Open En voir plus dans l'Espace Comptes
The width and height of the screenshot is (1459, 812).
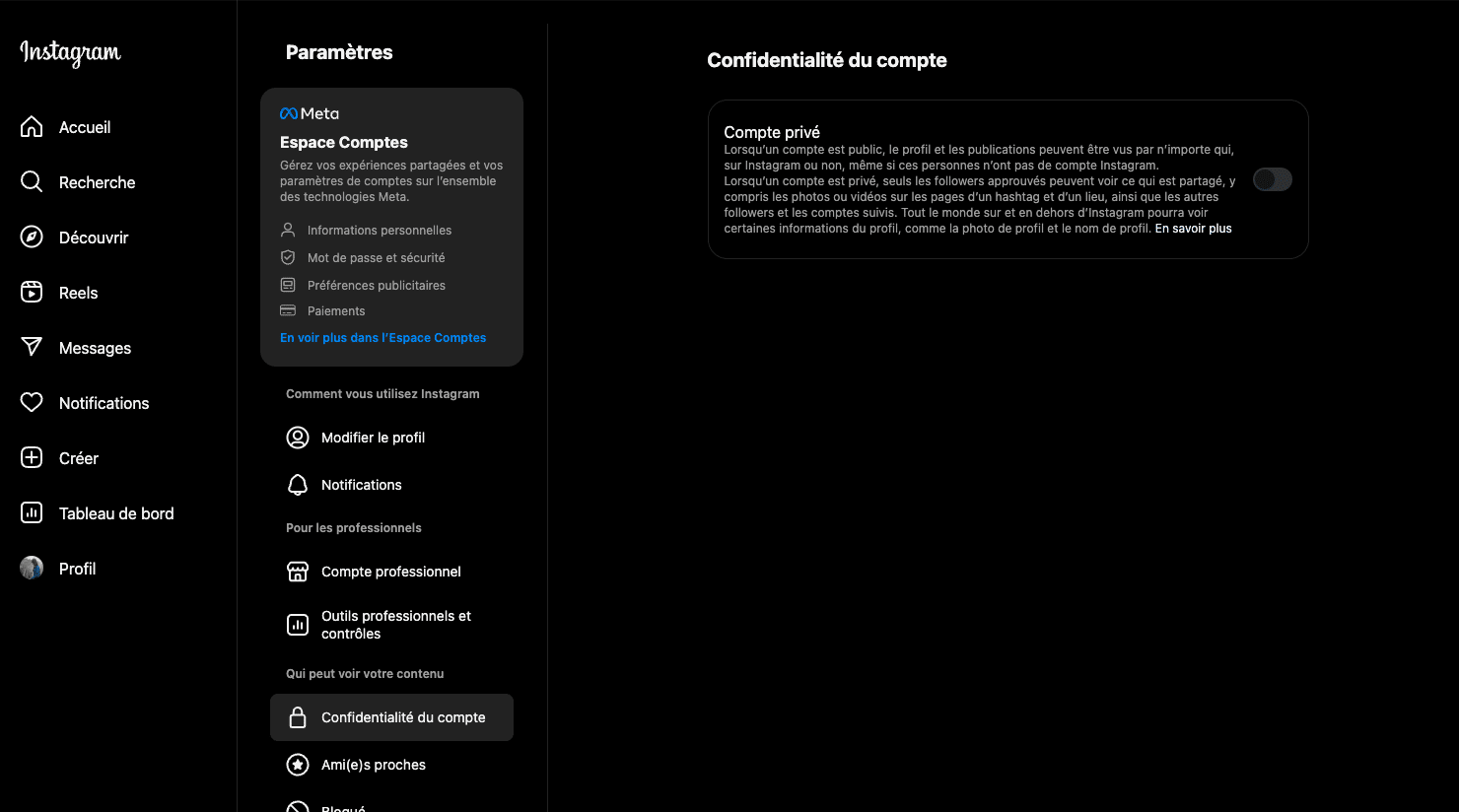pos(382,338)
